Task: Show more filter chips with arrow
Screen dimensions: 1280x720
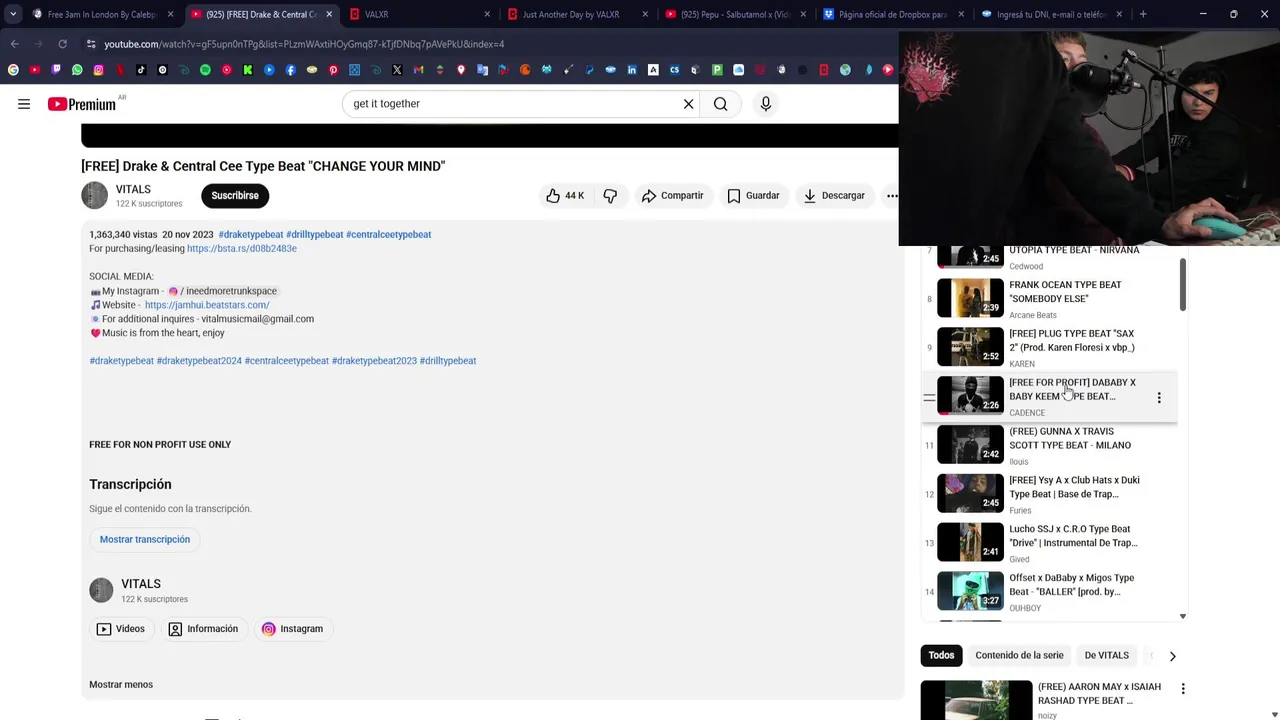Action: 1172,656
